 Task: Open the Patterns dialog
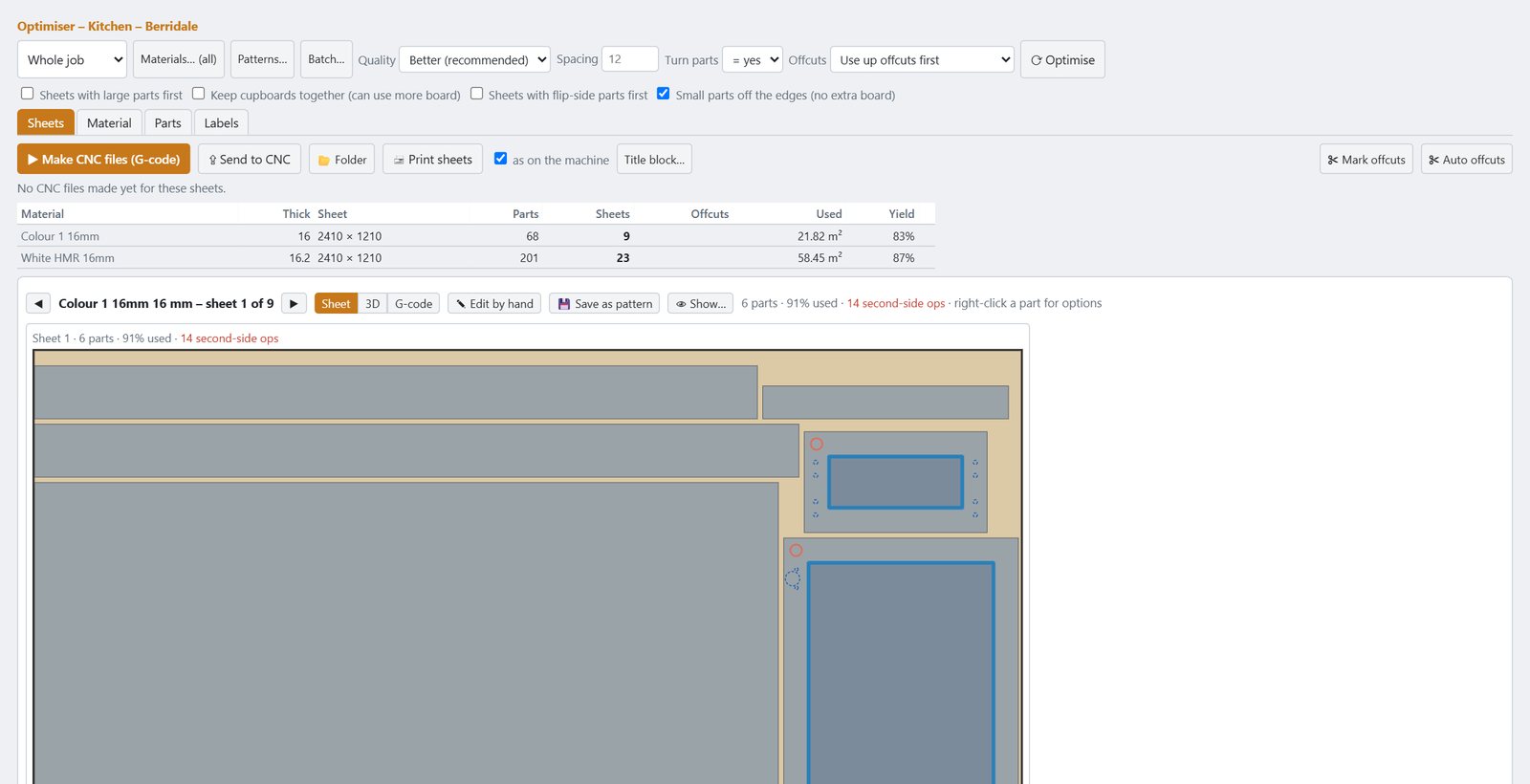(262, 59)
